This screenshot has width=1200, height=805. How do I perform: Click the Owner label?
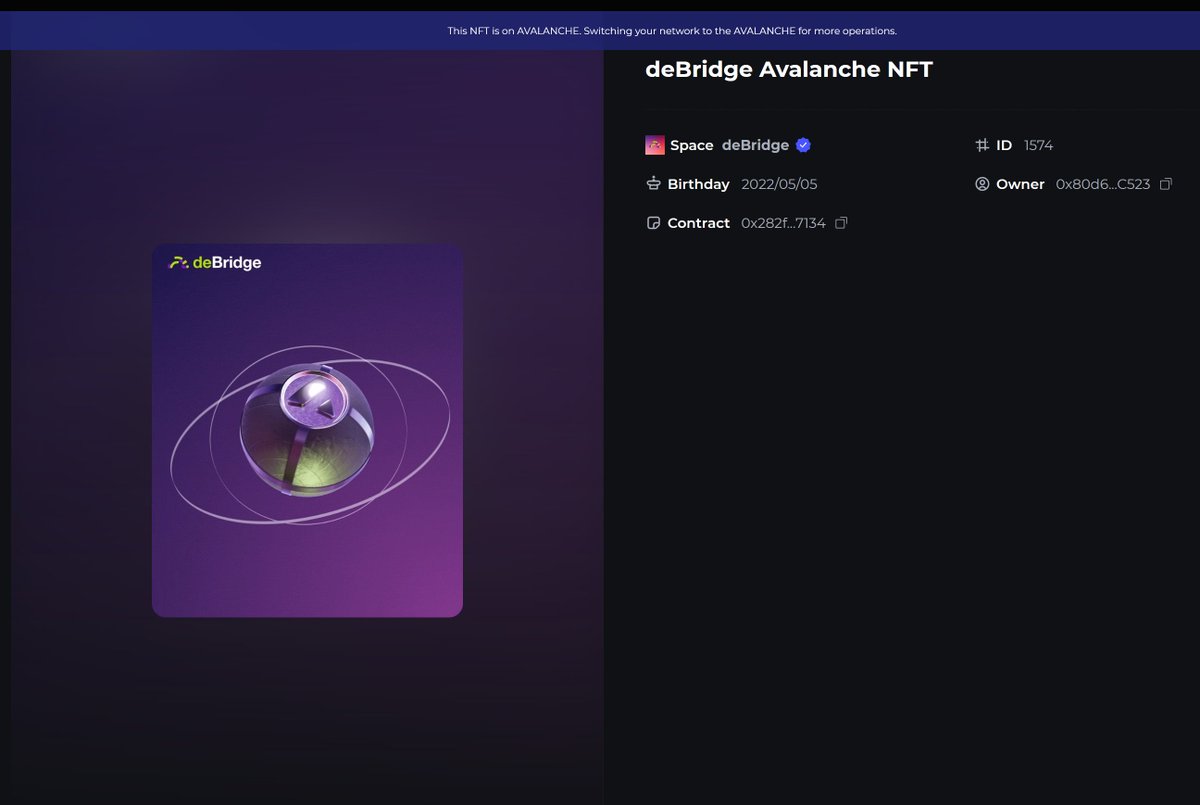pyautogui.click(x=1020, y=184)
